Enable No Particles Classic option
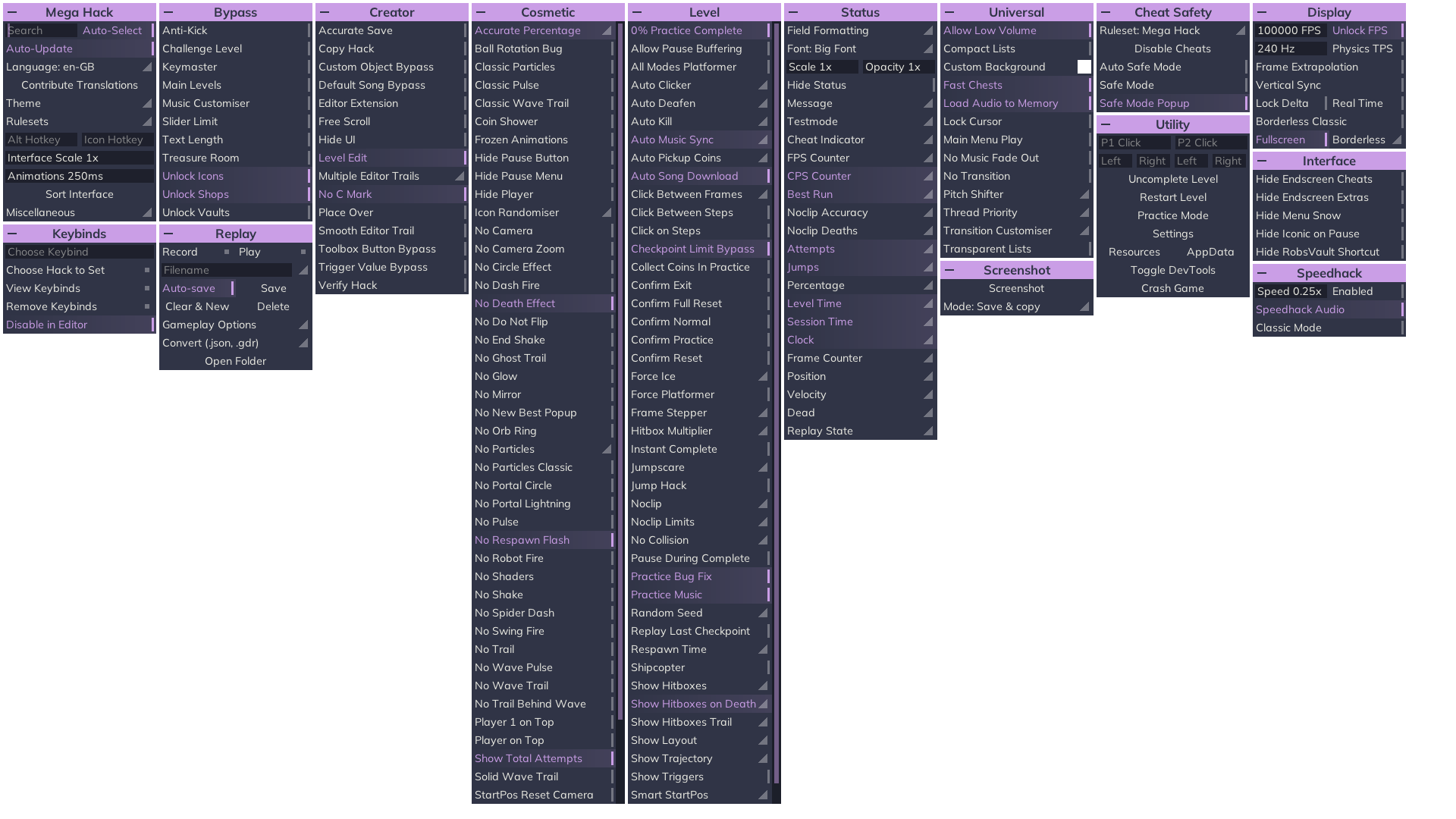The width and height of the screenshot is (1456, 819). click(x=543, y=467)
